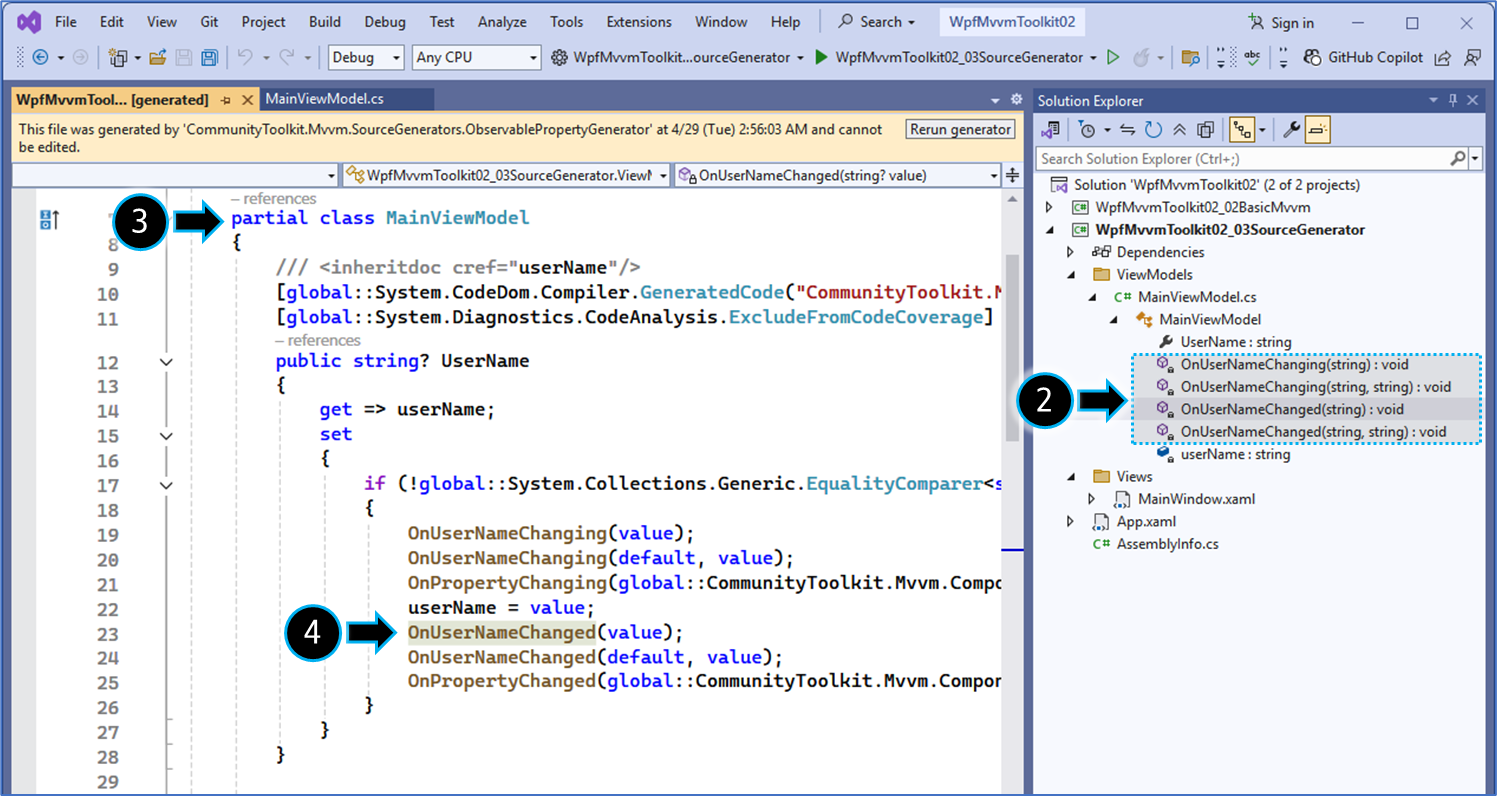1497x796 pixels.
Task: Click the Solution Explorer Refresh icon
Action: tap(1153, 130)
